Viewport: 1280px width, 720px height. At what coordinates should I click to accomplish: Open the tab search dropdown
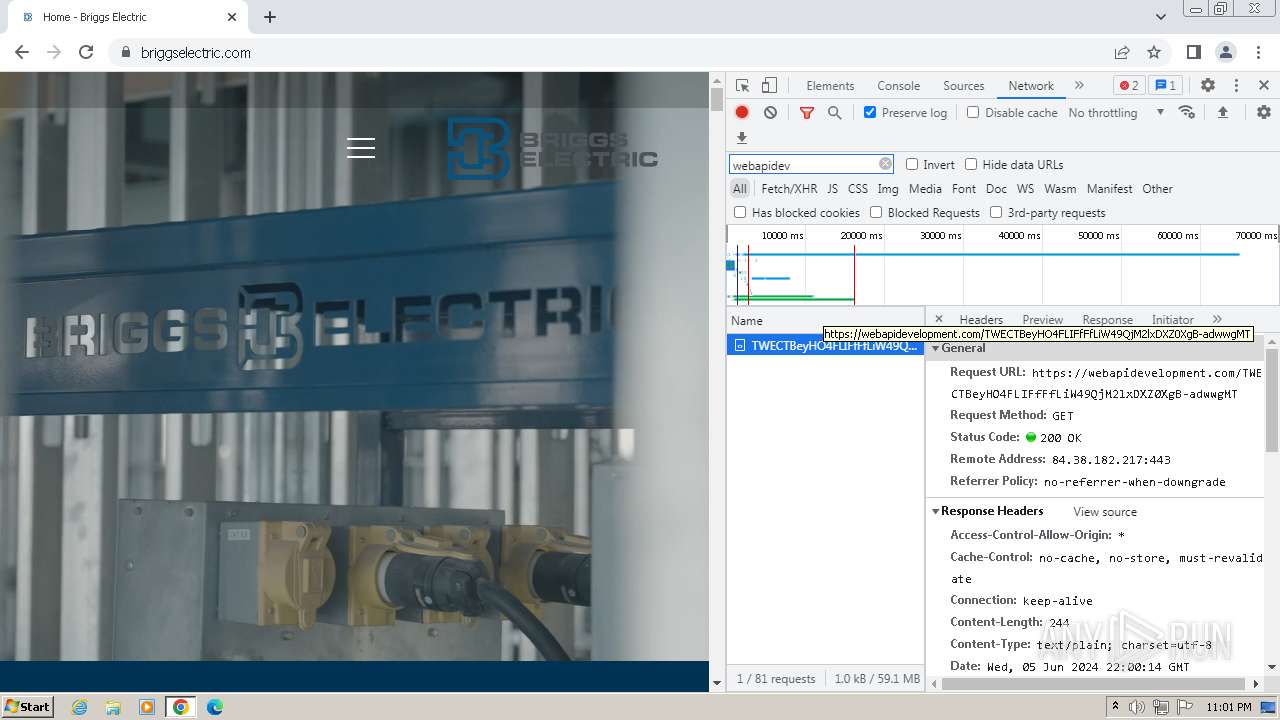(x=1160, y=17)
